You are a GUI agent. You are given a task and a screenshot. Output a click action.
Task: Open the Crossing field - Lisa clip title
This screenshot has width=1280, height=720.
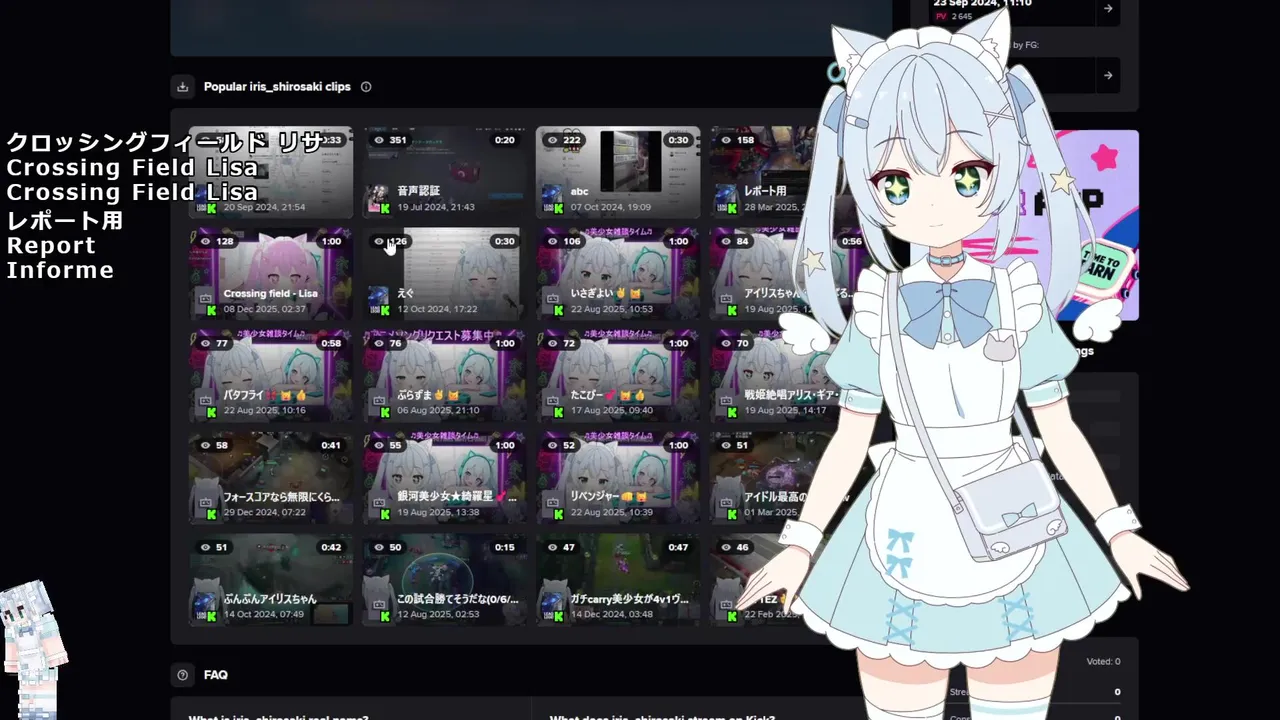(x=270, y=294)
